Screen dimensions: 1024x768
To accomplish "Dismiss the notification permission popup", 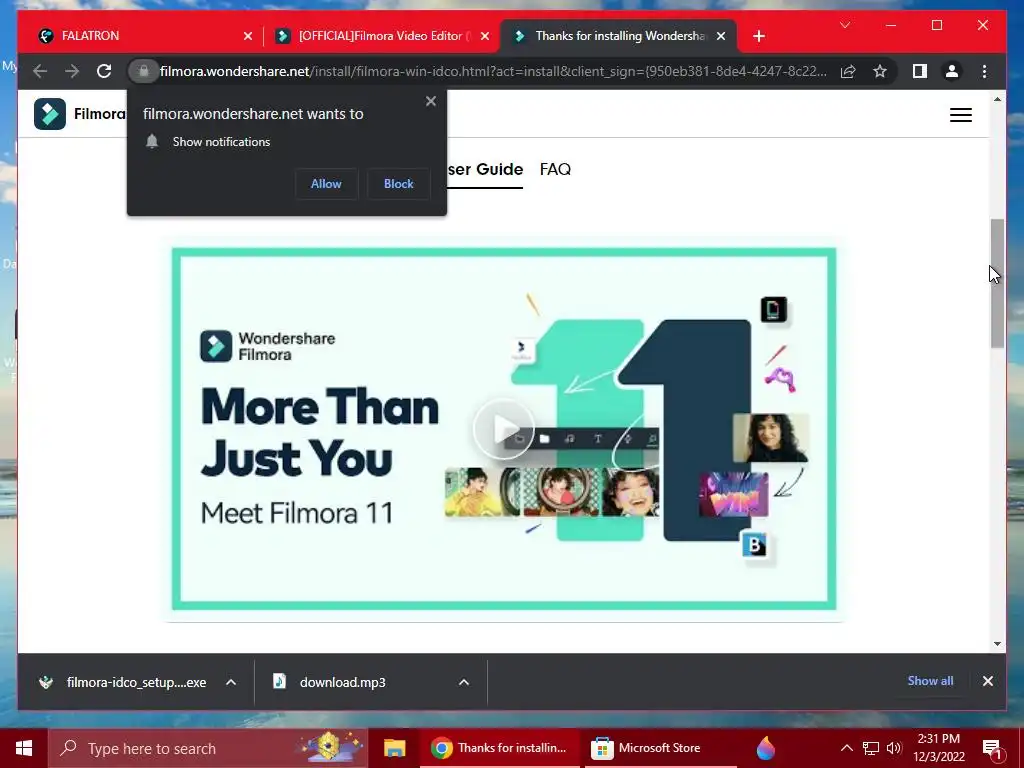I will click(430, 101).
